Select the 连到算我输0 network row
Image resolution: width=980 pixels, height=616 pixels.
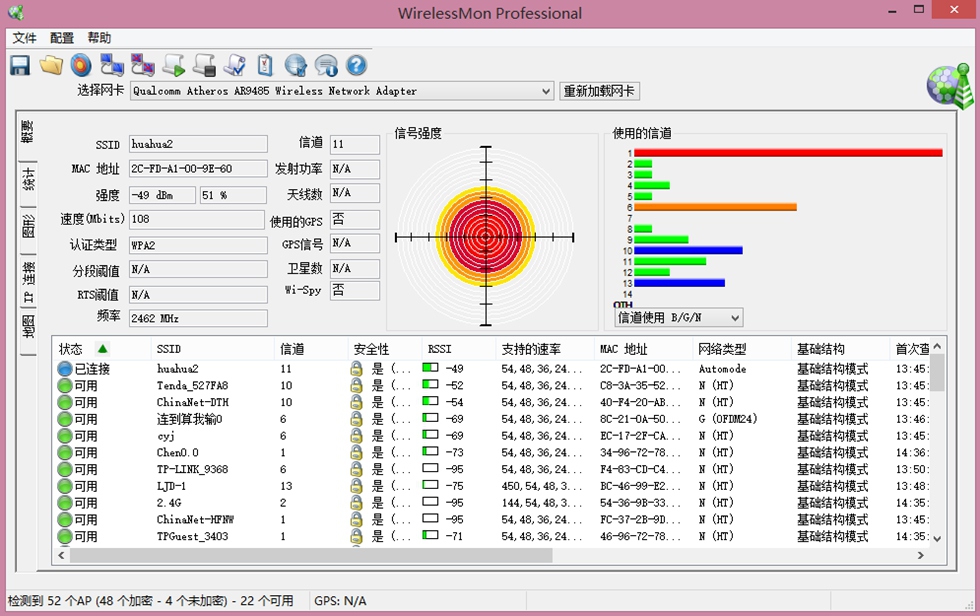tap(492, 419)
